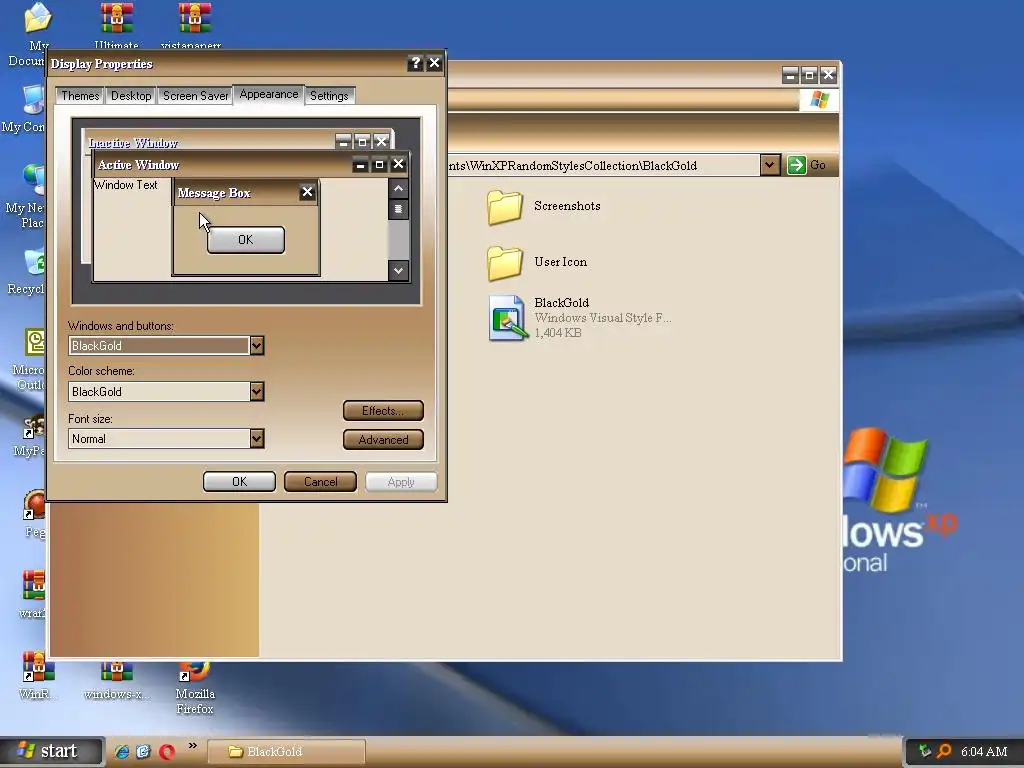Go to the Settings tab

click(329, 95)
